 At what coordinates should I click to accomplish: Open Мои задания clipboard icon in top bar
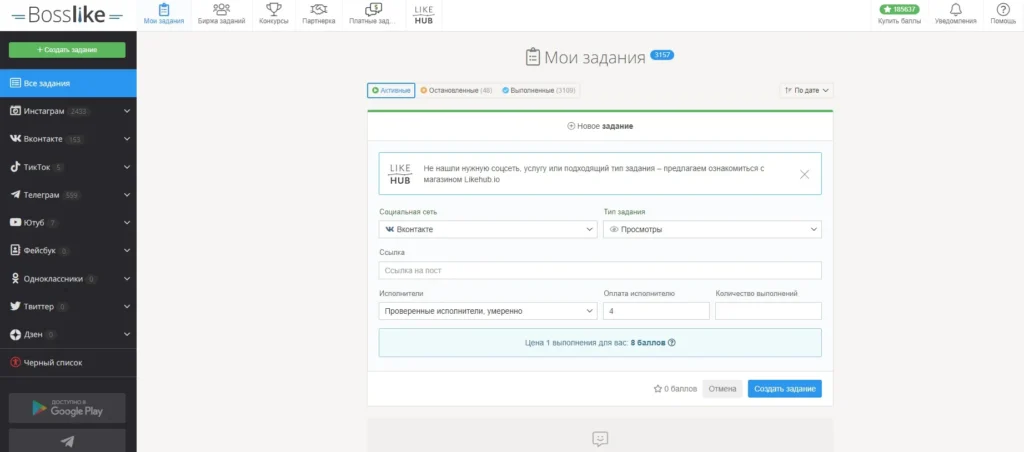coord(164,9)
